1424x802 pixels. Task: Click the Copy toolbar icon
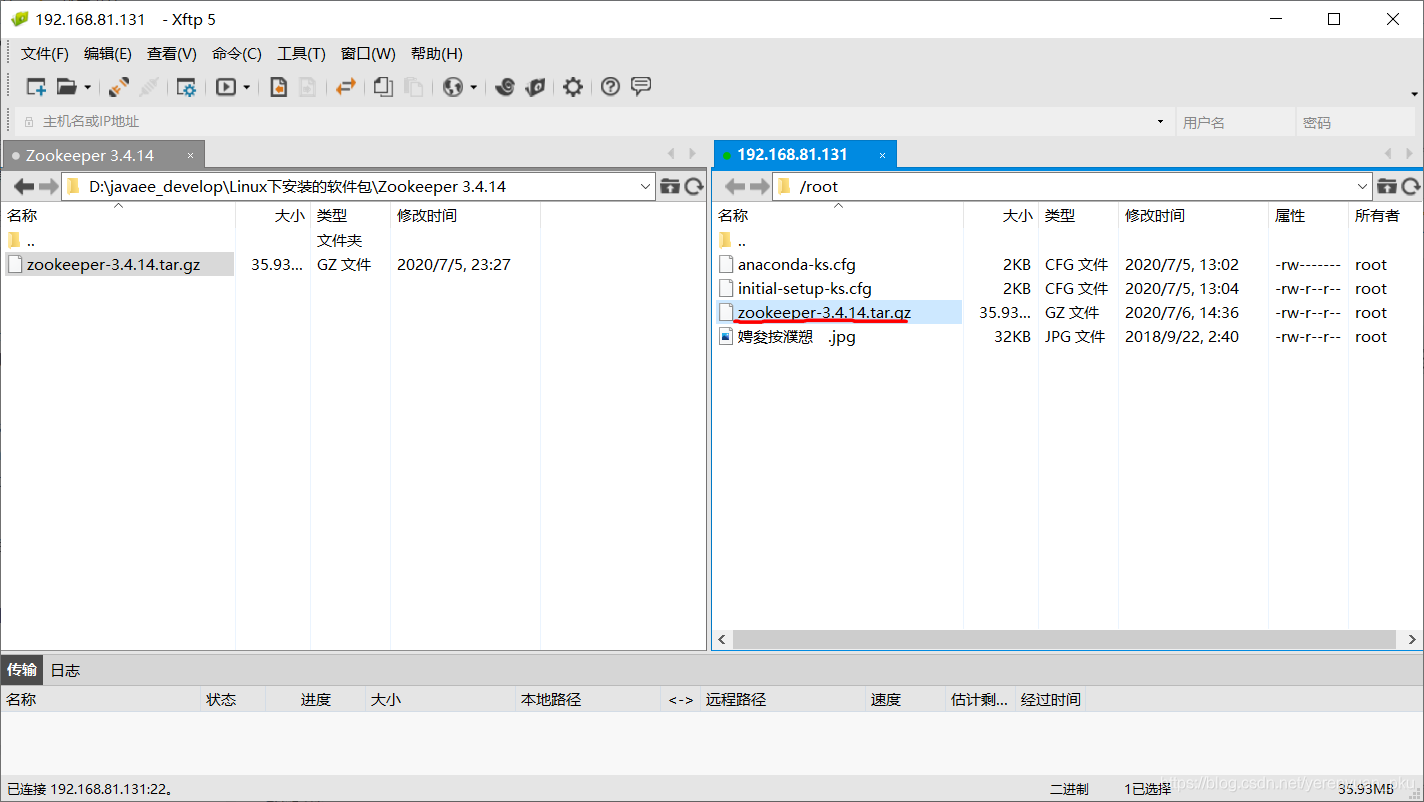pyautogui.click(x=383, y=87)
